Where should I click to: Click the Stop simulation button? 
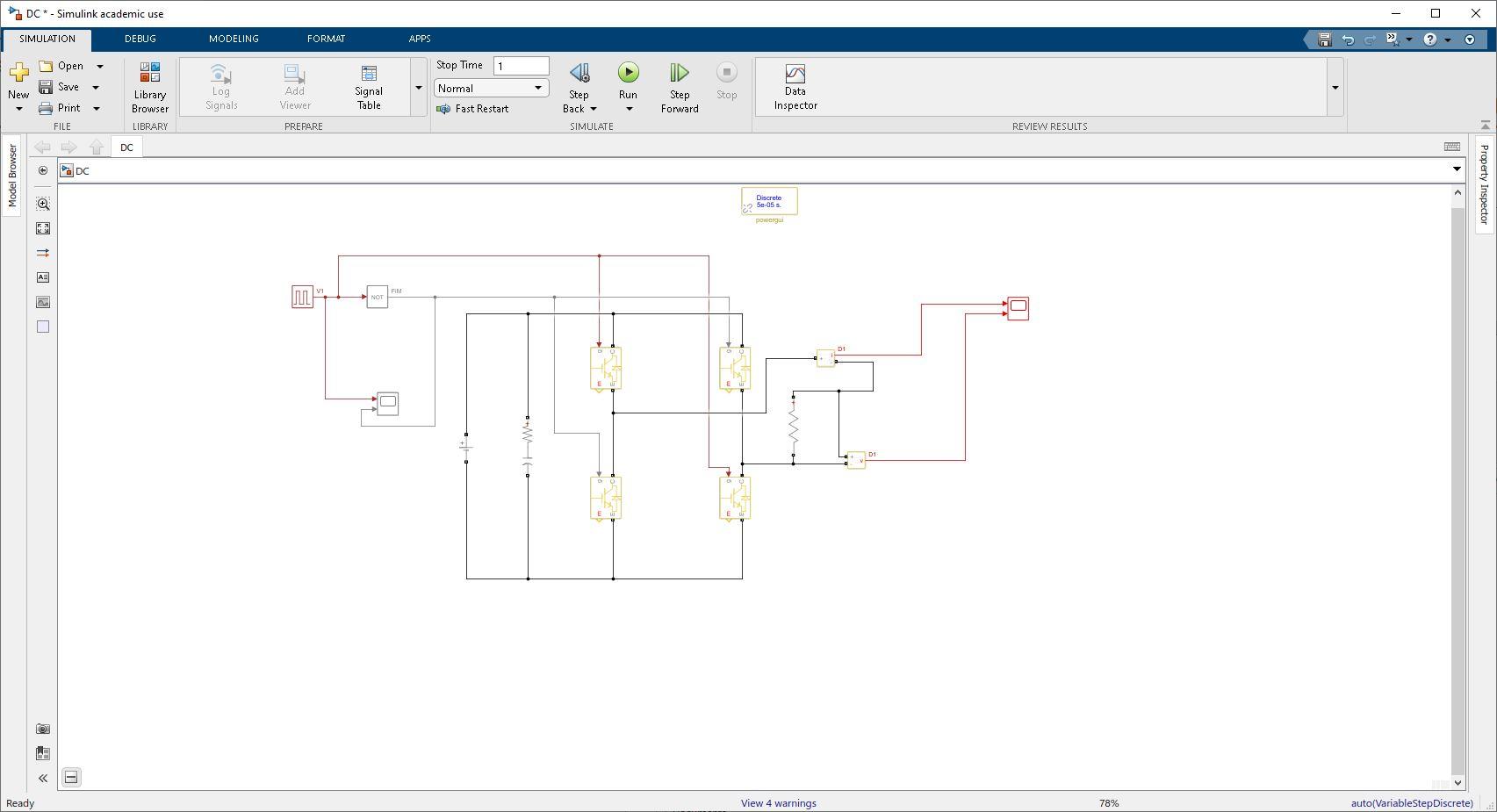726,82
